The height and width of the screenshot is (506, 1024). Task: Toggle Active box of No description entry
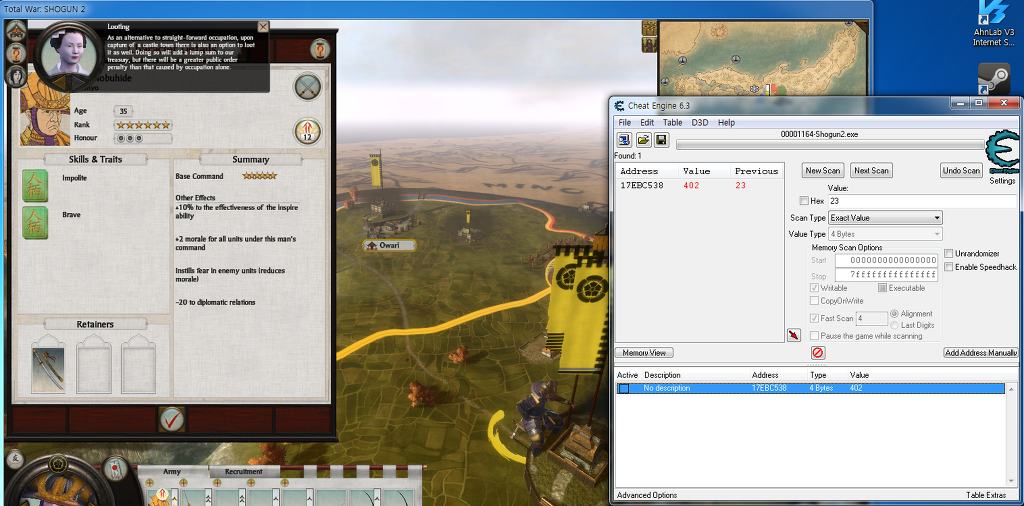click(624, 388)
